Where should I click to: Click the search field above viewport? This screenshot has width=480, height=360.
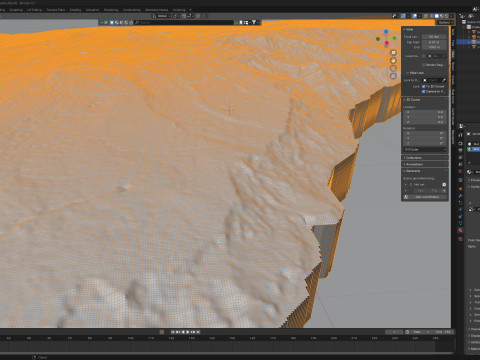(x=185, y=22)
